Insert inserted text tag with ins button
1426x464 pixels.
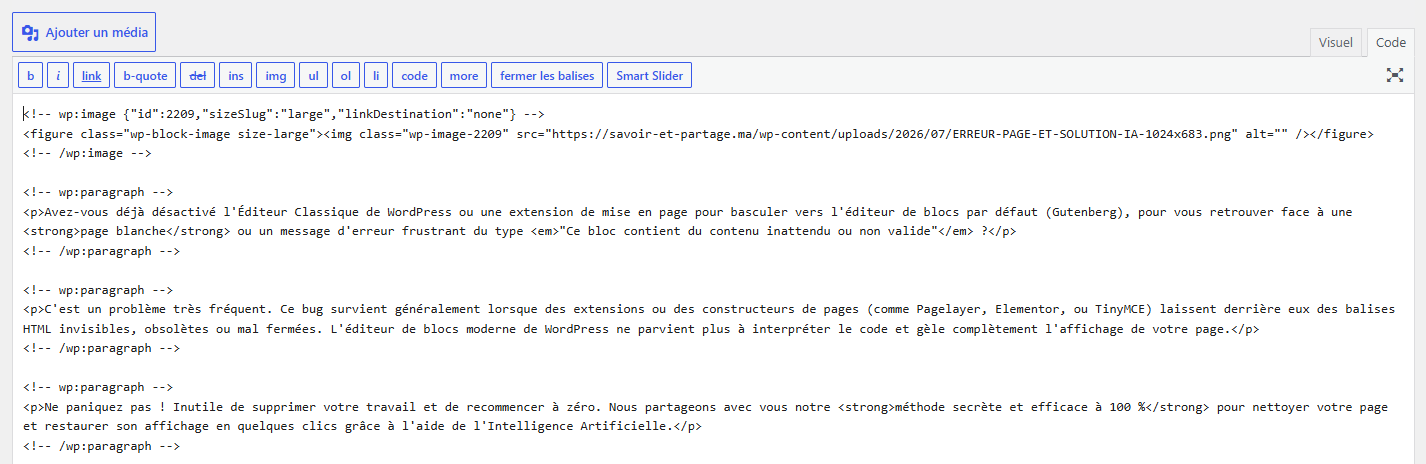click(x=235, y=75)
